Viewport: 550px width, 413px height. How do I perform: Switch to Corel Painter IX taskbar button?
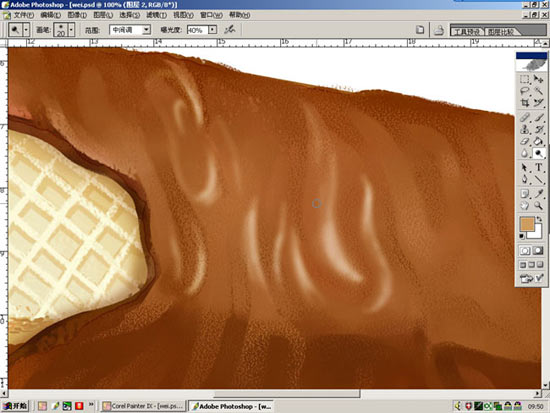(143, 406)
